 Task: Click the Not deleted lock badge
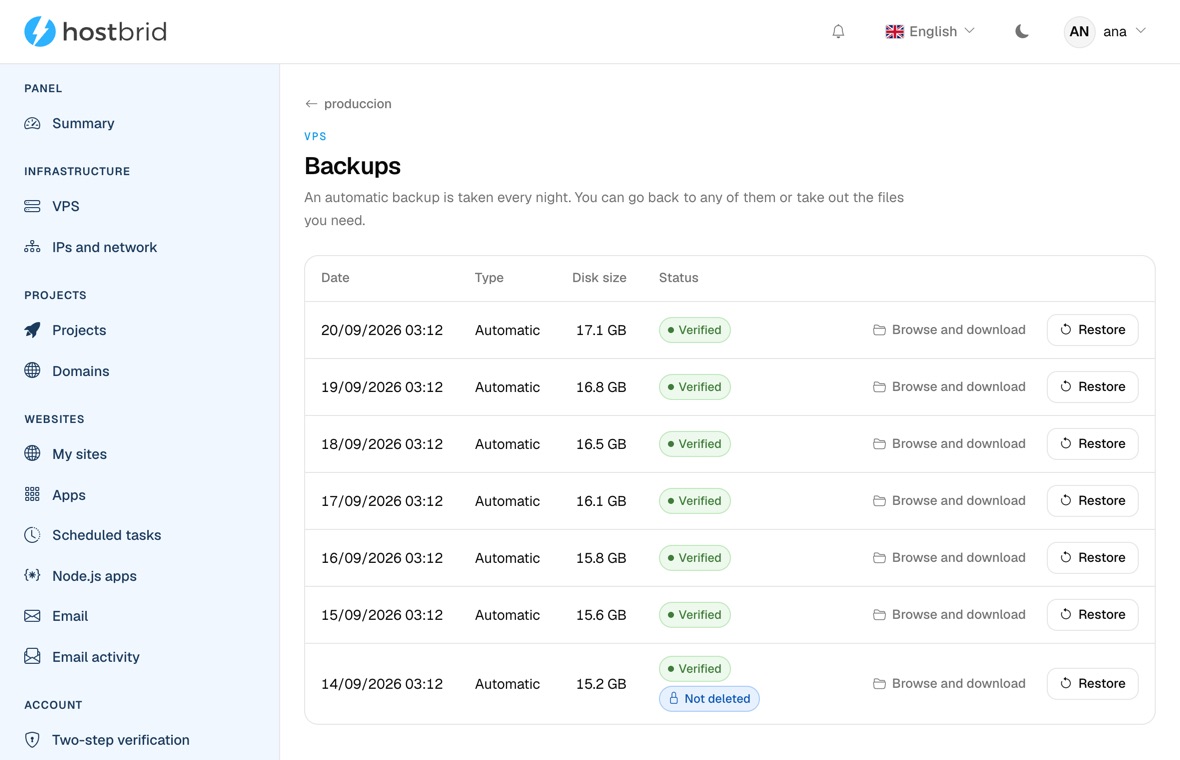click(x=709, y=698)
